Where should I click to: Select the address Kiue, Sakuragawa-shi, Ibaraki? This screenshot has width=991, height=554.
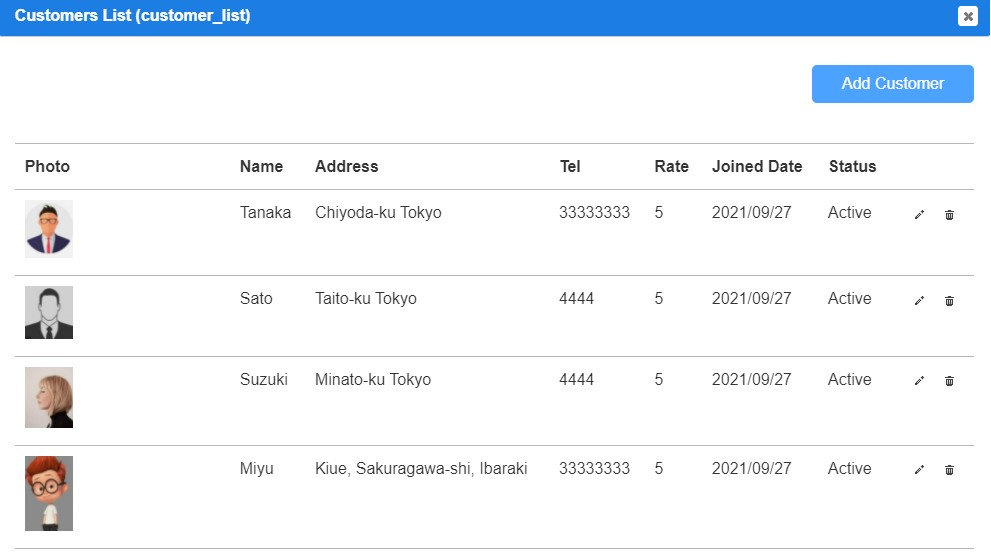click(x=421, y=469)
